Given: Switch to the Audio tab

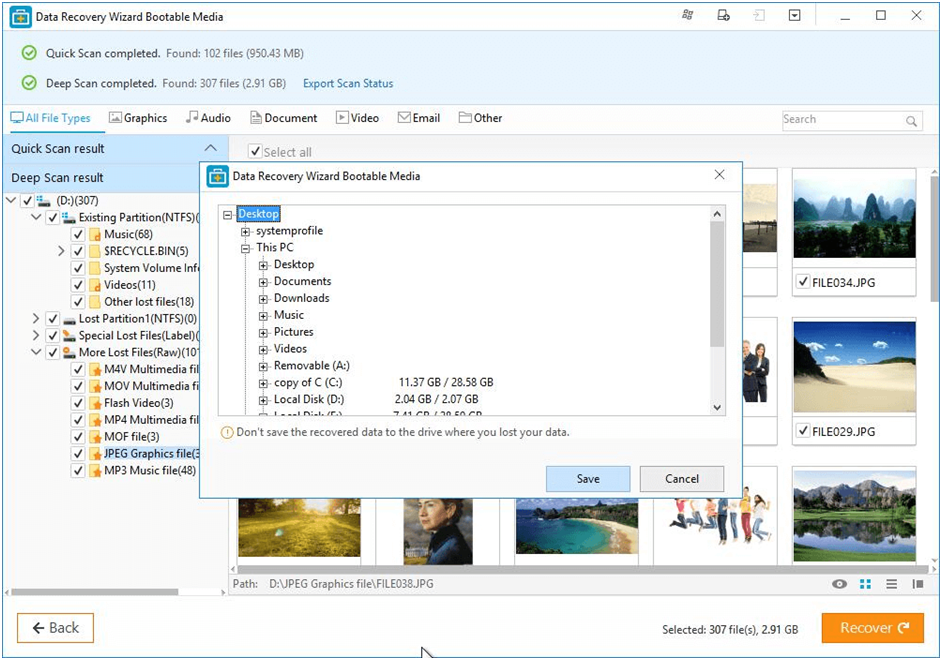Looking at the screenshot, I should 208,118.
